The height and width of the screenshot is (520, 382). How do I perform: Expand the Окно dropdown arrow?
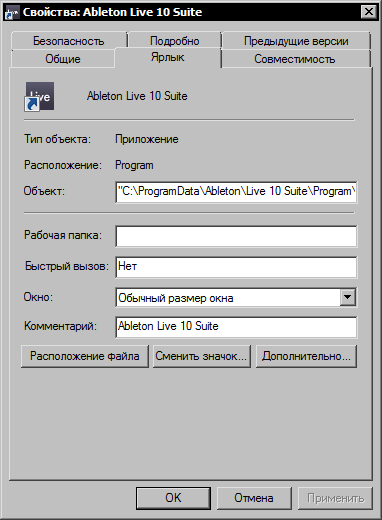(x=347, y=297)
